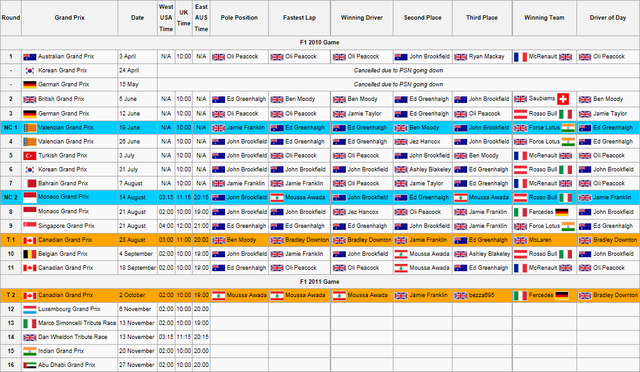This screenshot has height=372, width=640.
Task: Click the Turkish flag beside Turkish Grand Prix
Action: point(30,156)
